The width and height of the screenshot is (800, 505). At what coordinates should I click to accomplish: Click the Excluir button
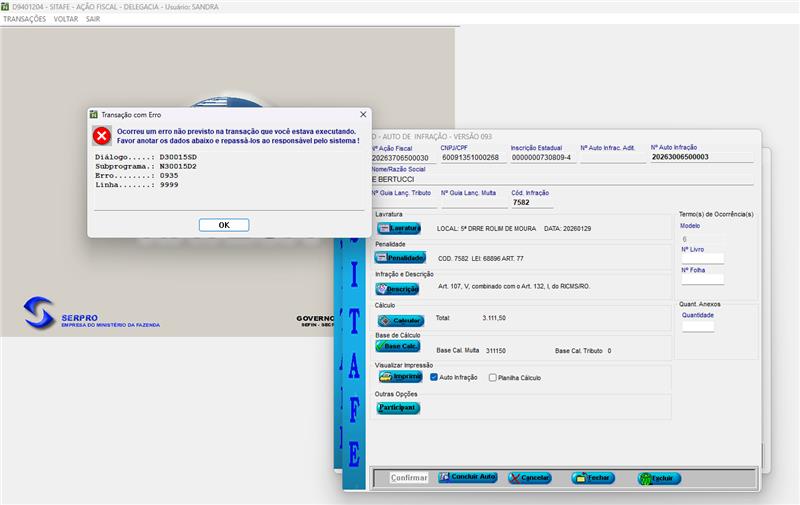point(659,478)
